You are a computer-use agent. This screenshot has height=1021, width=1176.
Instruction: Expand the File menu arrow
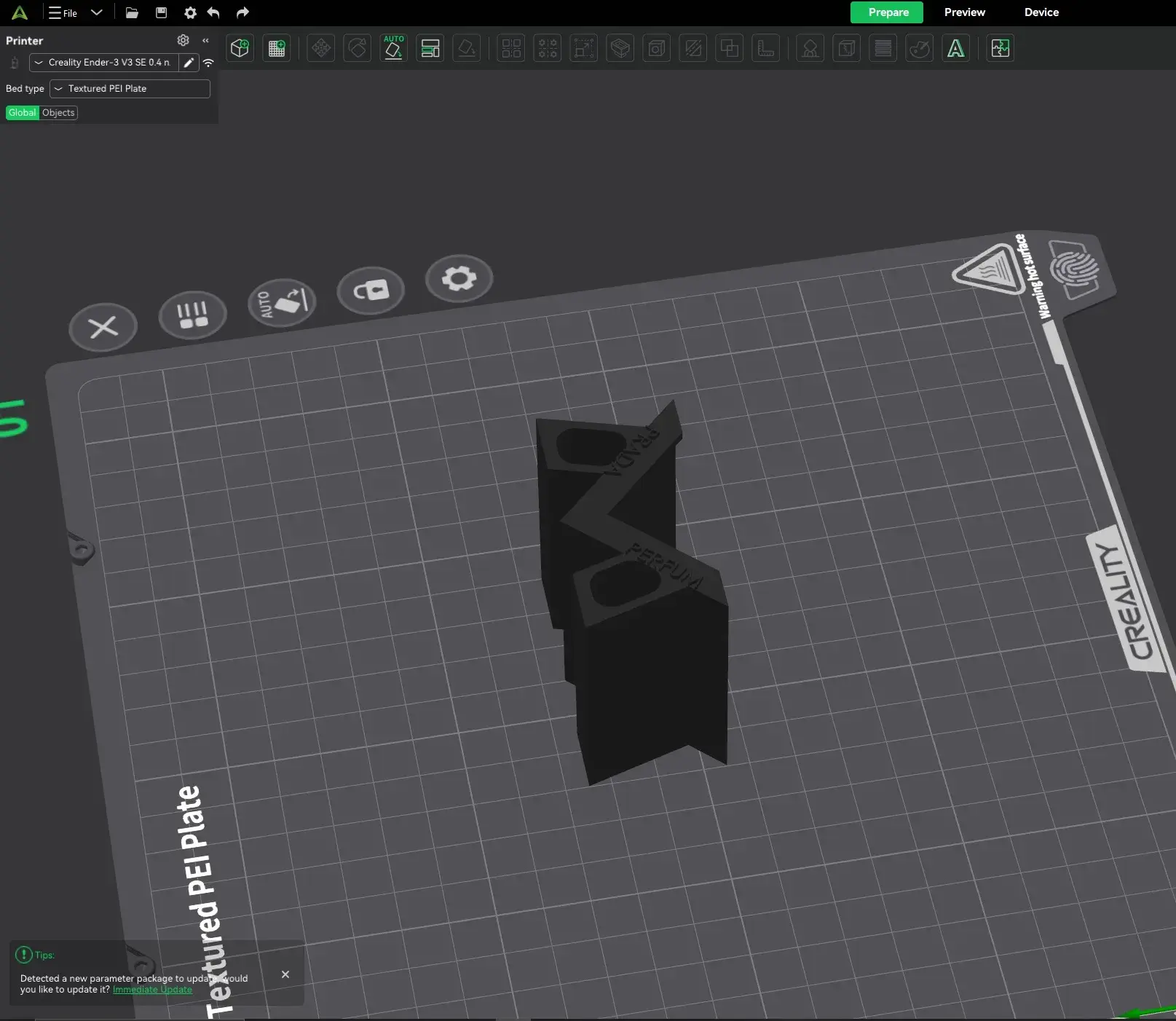pyautogui.click(x=97, y=12)
